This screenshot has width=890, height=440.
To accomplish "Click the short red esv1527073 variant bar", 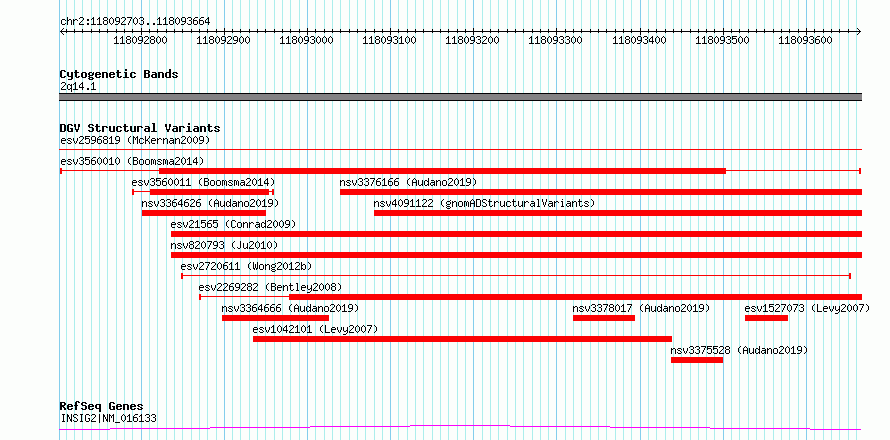I will click(766, 318).
